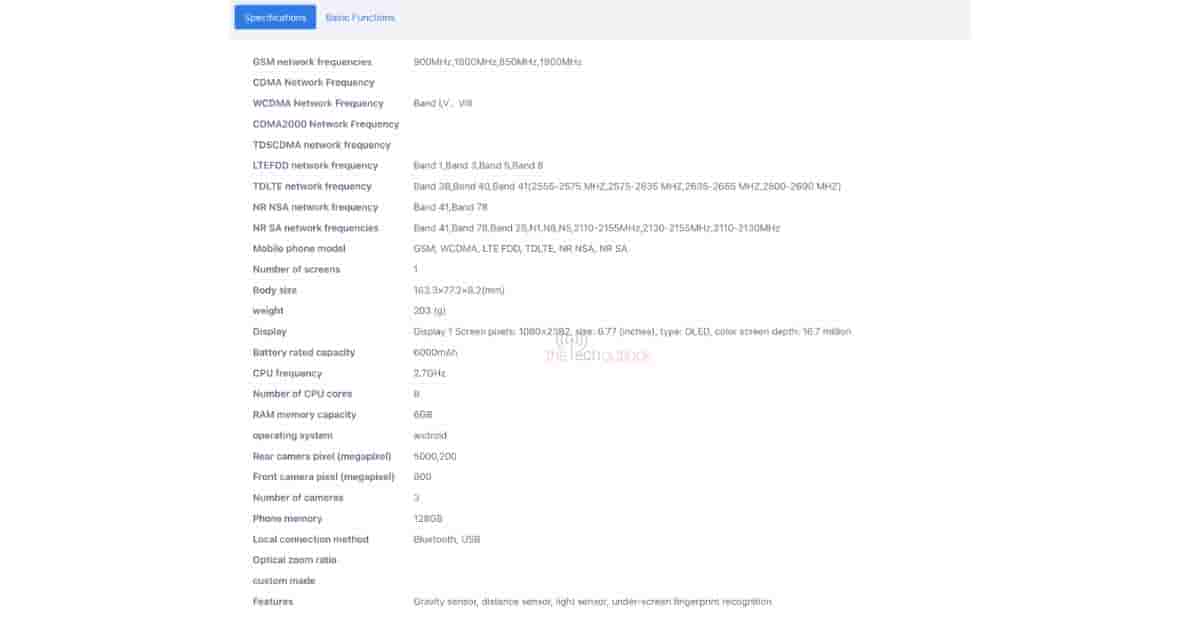The height and width of the screenshot is (628, 1200).
Task: Click the NR NSA network frequency label
Action: 315,207
